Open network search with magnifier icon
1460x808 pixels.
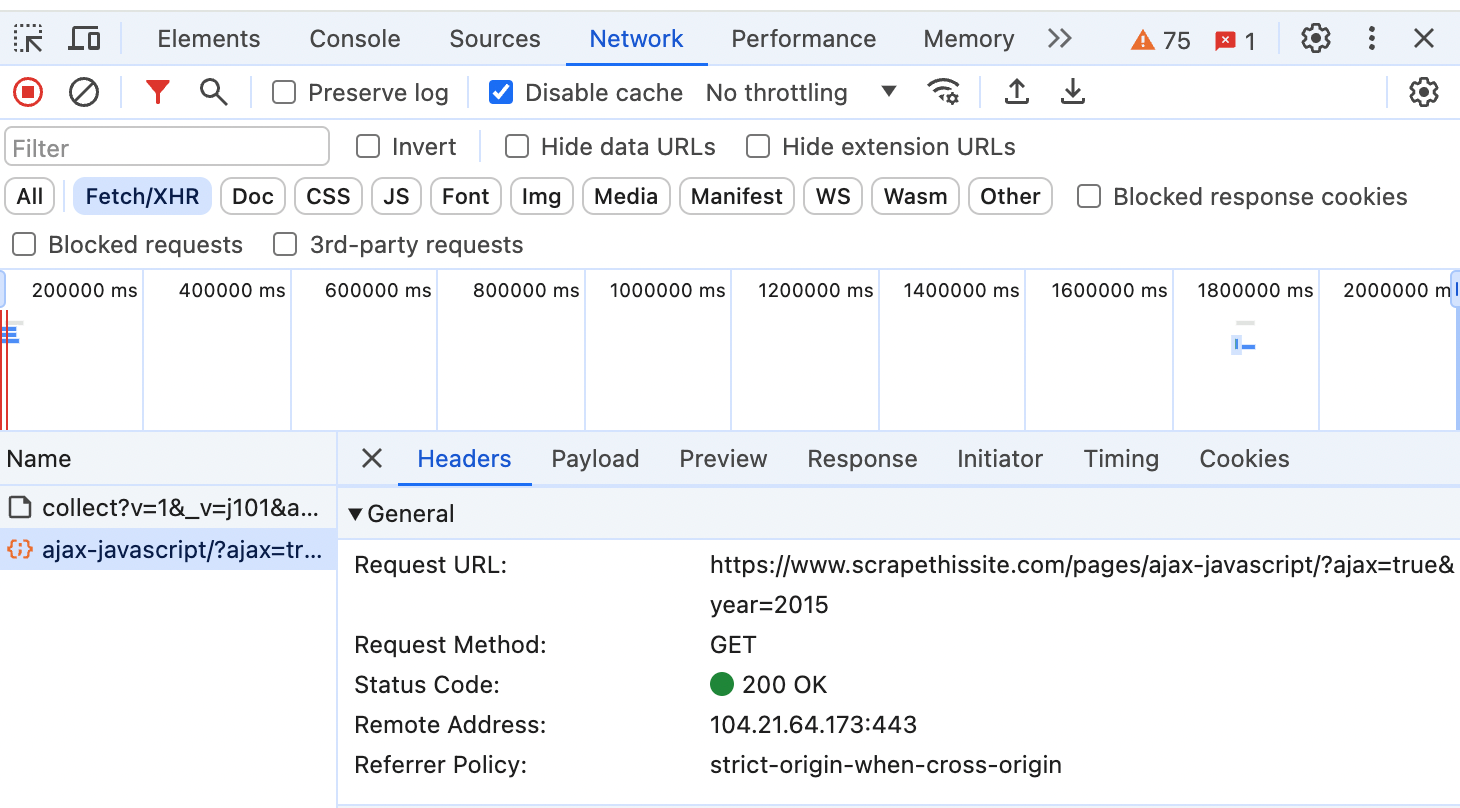tap(213, 93)
